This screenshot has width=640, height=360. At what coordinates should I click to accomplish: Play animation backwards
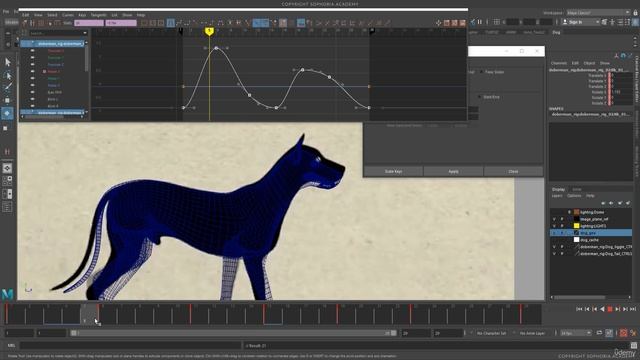(x=602, y=309)
